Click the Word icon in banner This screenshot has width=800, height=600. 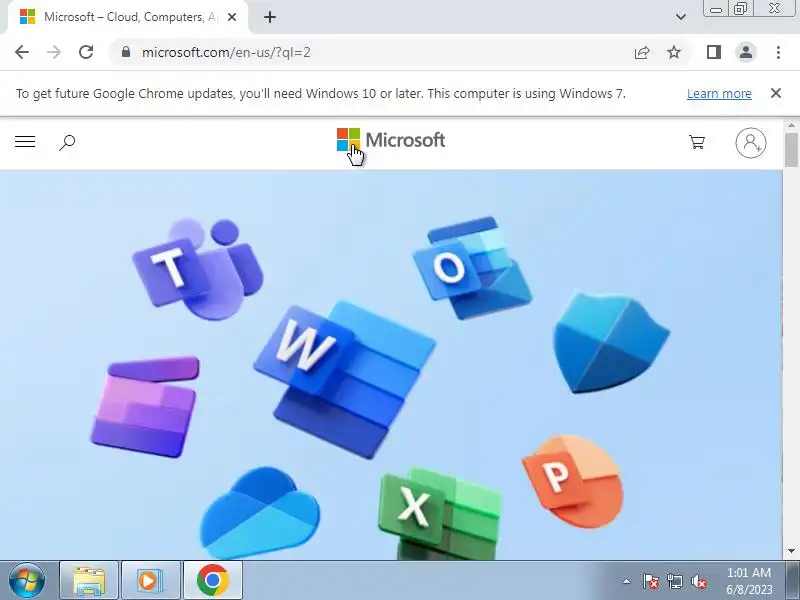tap(345, 380)
